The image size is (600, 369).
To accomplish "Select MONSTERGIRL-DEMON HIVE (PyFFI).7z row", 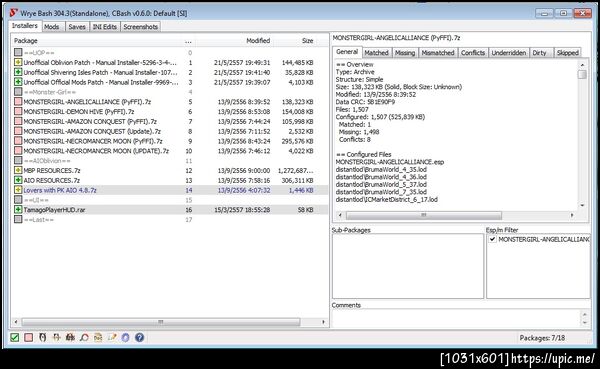I will coord(170,111).
